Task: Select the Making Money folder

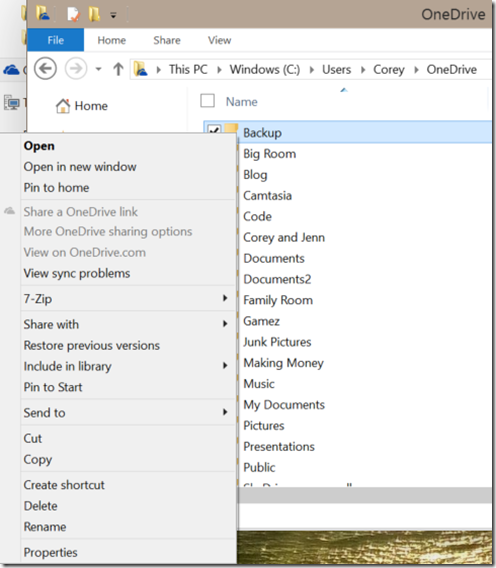Action: pos(283,363)
